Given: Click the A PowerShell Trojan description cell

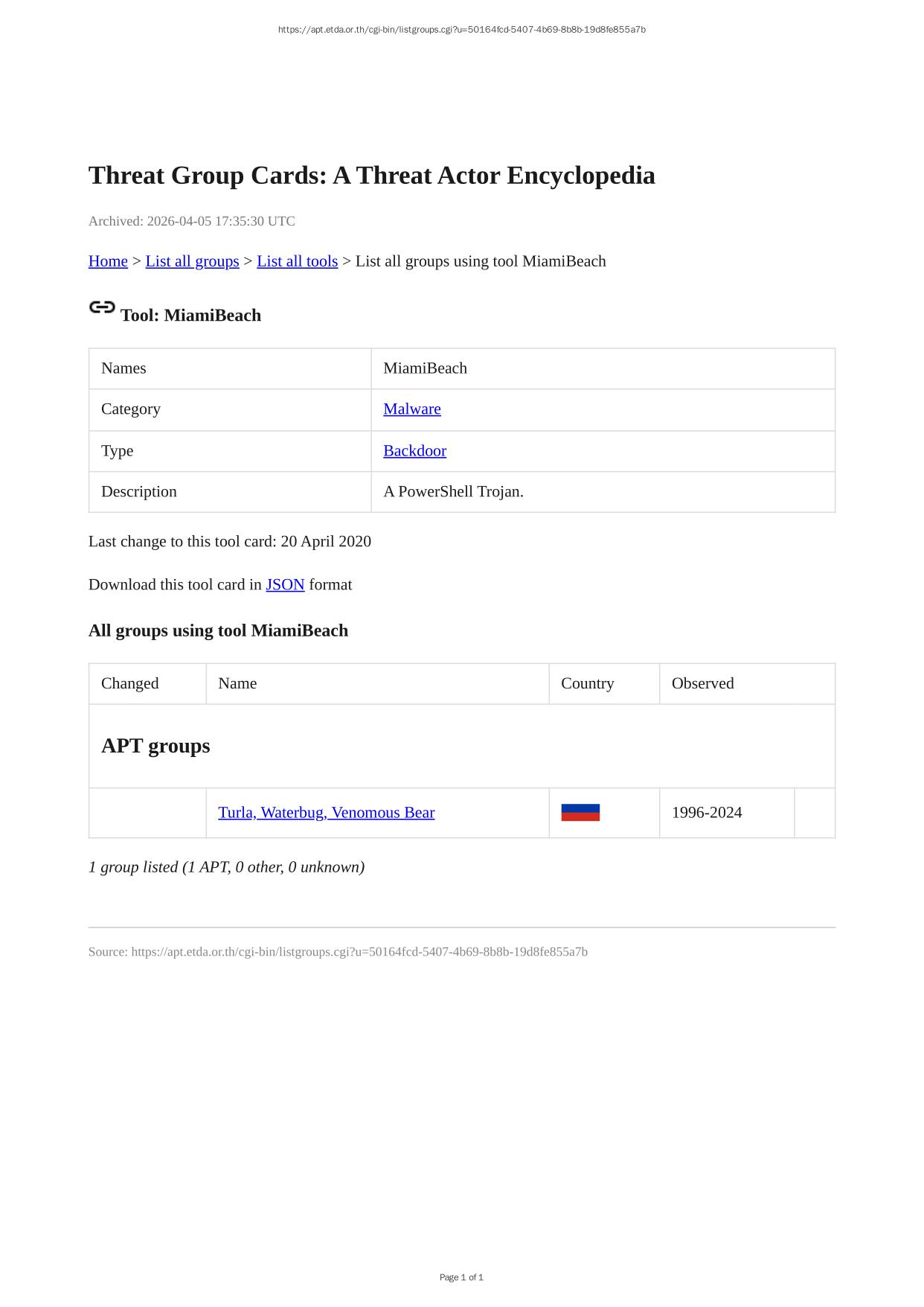Looking at the screenshot, I should [x=453, y=492].
